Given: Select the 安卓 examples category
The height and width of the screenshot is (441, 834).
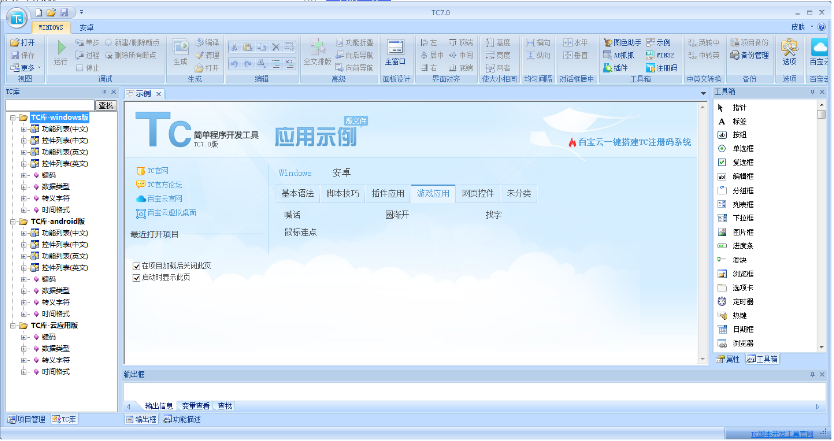Looking at the screenshot, I should click(341, 173).
